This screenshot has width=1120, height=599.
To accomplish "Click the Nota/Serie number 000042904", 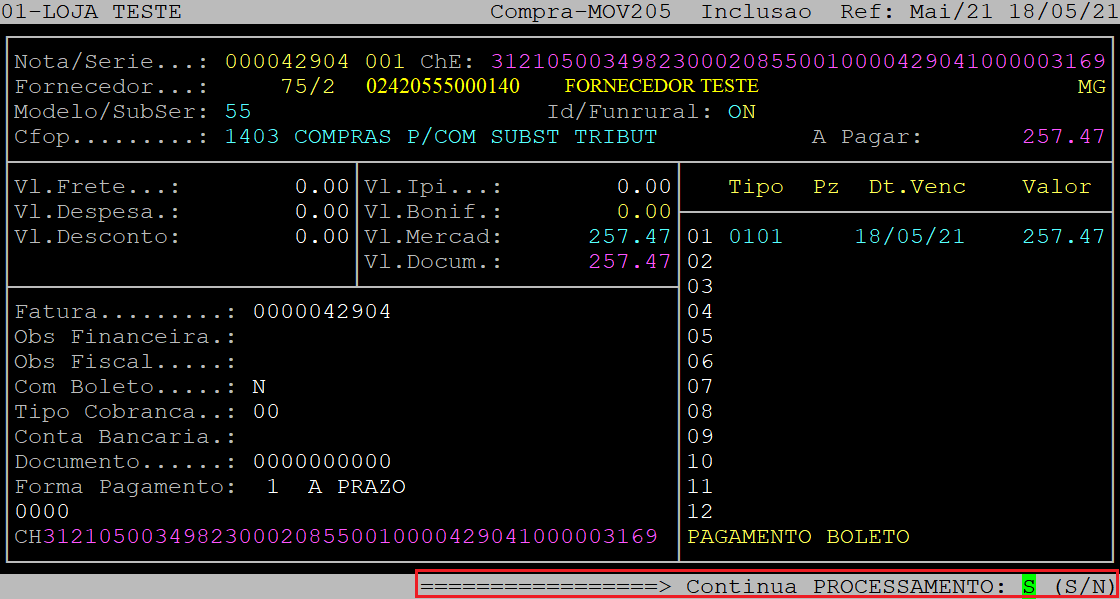I will (287, 62).
